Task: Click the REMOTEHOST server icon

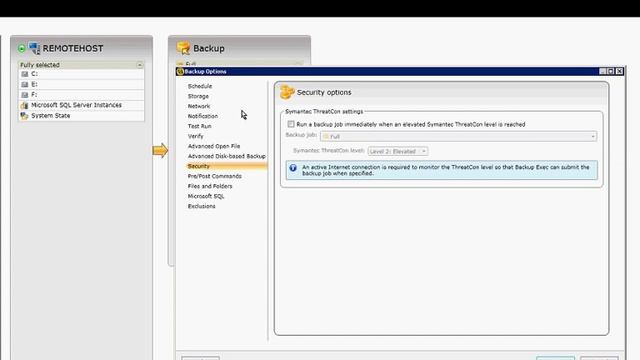Action: click(x=34, y=48)
